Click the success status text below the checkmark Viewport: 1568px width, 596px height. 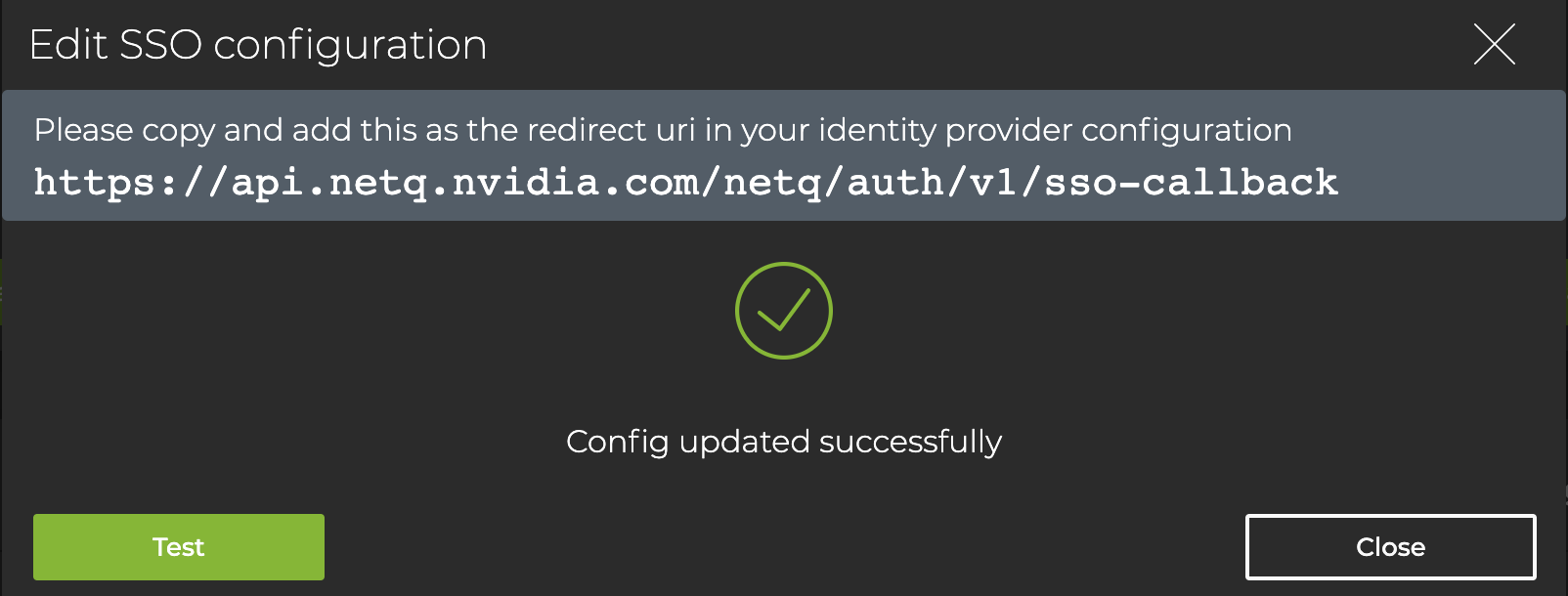click(783, 442)
